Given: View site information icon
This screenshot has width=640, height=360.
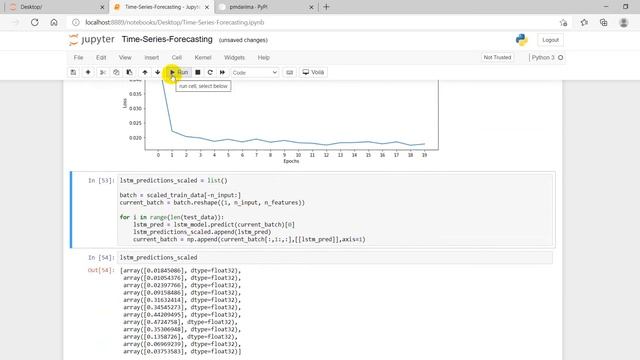Looking at the screenshot, I should click(76, 22).
